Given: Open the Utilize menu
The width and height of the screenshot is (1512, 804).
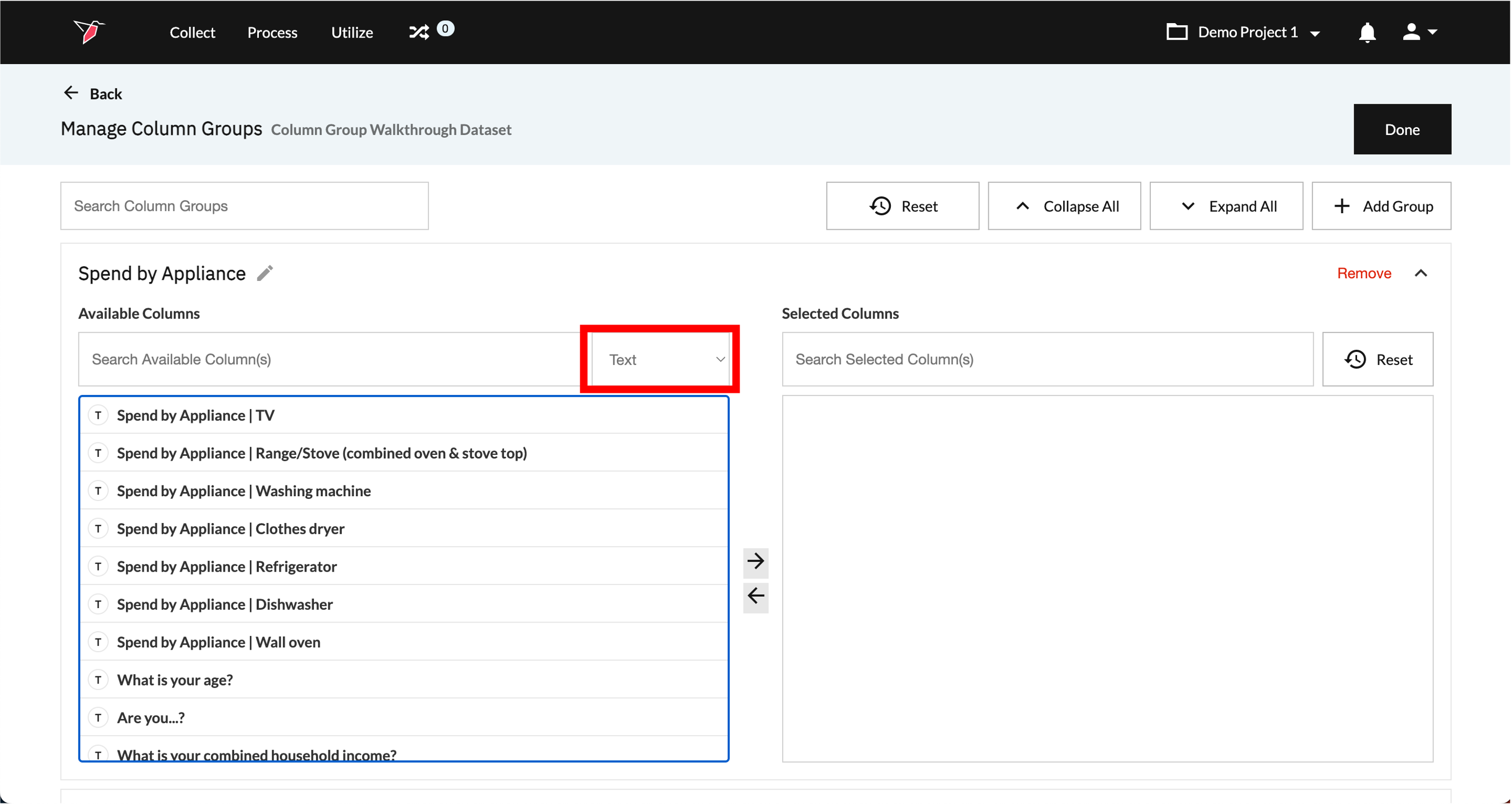Looking at the screenshot, I should tap(351, 32).
